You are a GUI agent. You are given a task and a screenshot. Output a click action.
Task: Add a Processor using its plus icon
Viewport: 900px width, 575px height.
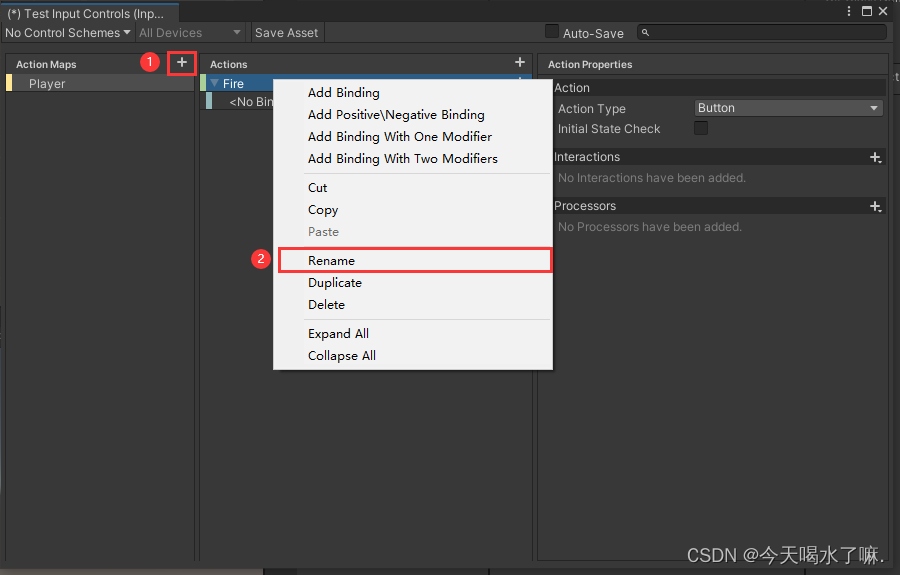pos(875,206)
